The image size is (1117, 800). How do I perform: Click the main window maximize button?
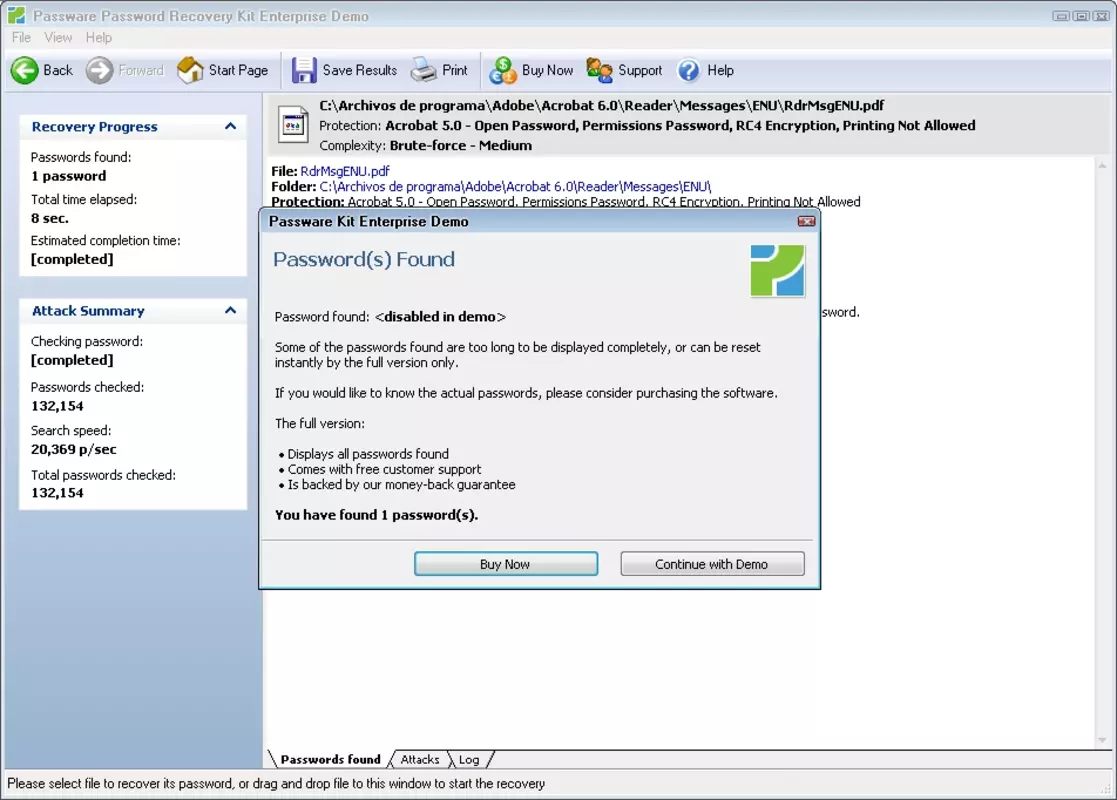[1081, 16]
